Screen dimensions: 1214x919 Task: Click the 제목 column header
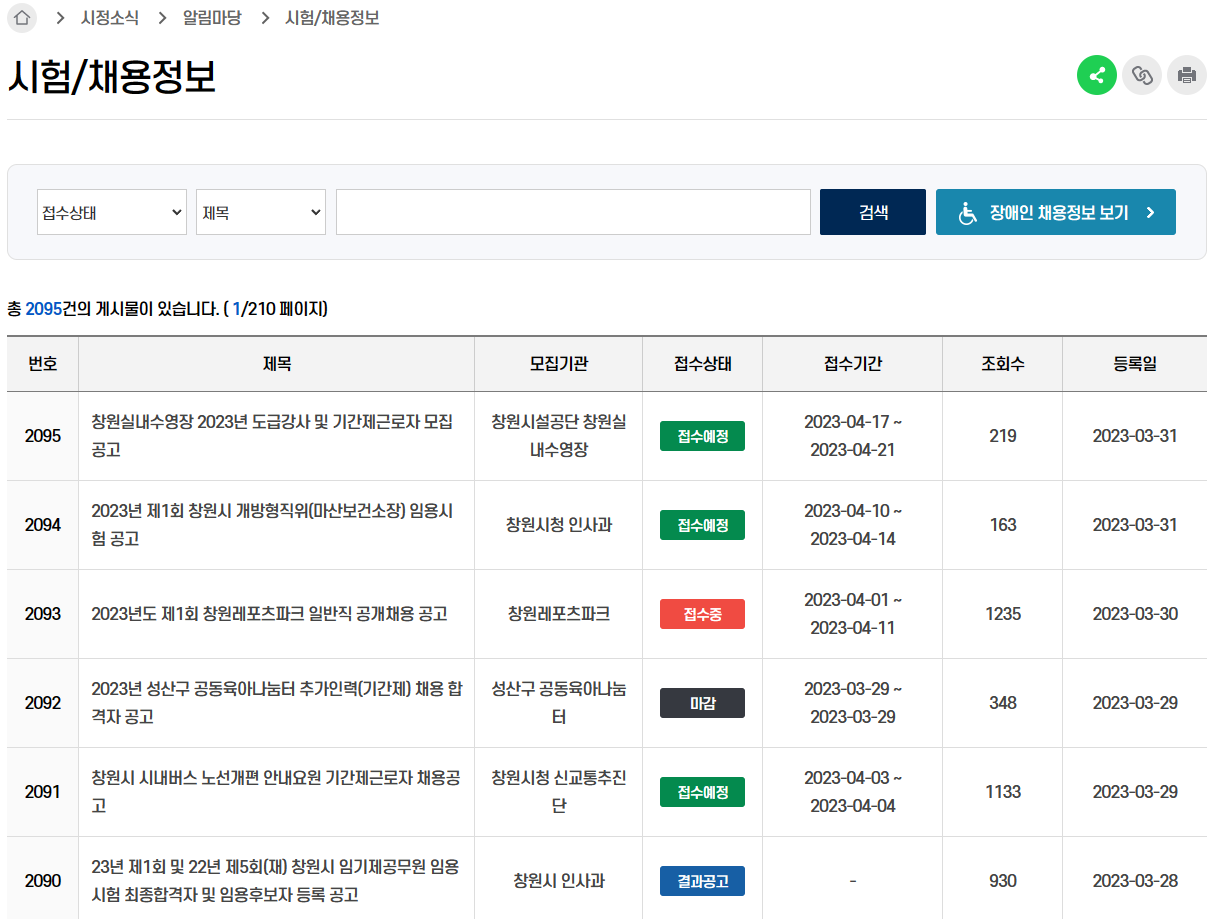pyautogui.click(x=277, y=364)
